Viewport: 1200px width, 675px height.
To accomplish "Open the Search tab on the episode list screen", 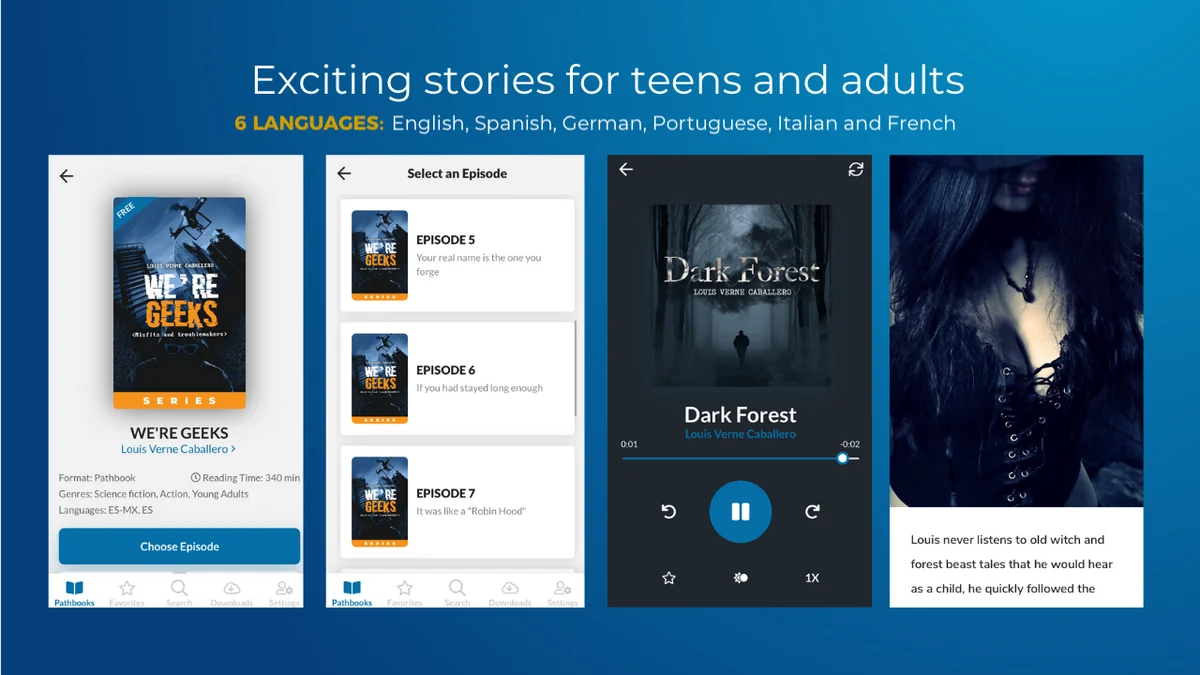I will pyautogui.click(x=457, y=593).
